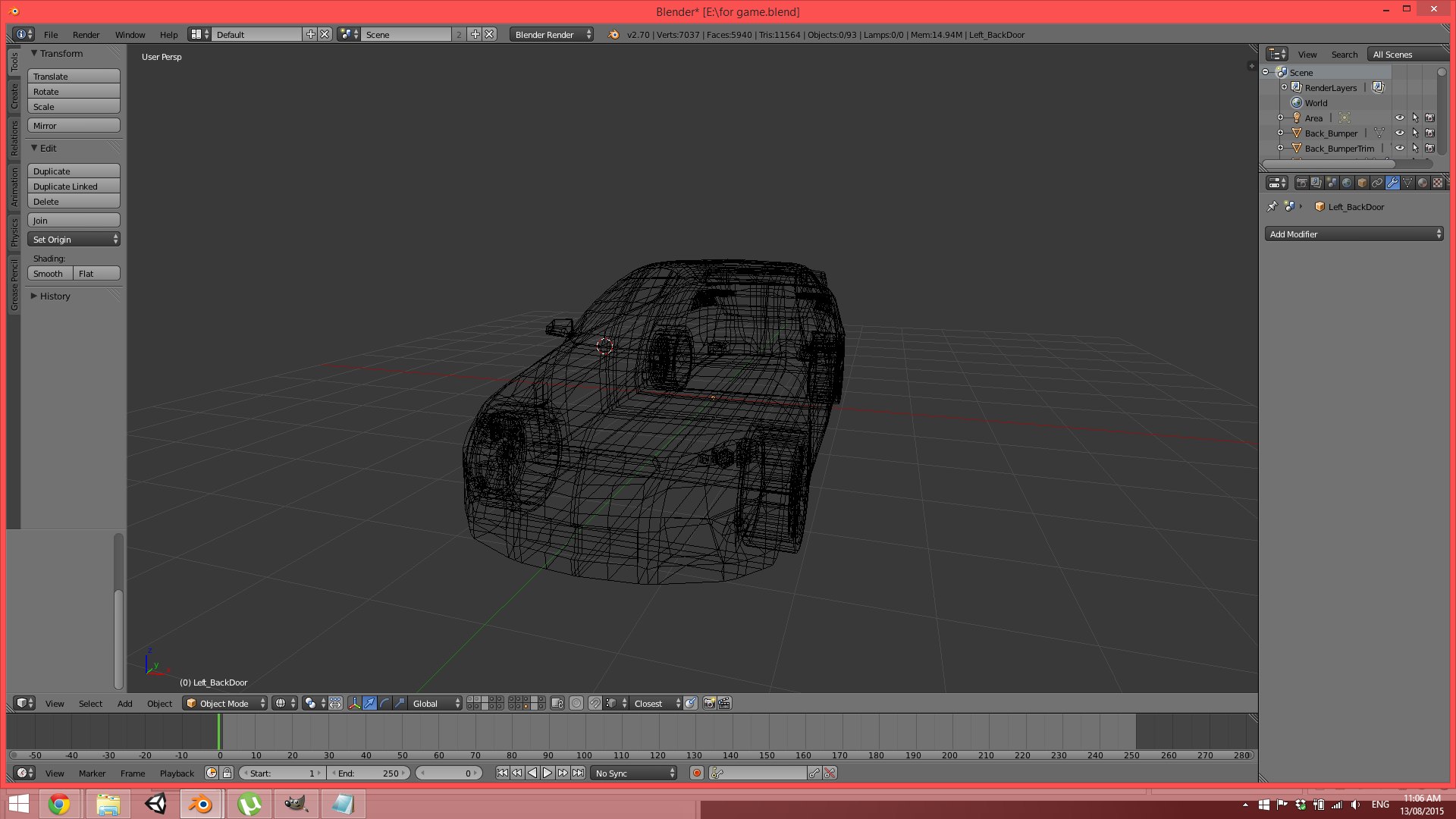
Task: Toggle the 3D manipulator axes icon
Action: pyautogui.click(x=354, y=703)
